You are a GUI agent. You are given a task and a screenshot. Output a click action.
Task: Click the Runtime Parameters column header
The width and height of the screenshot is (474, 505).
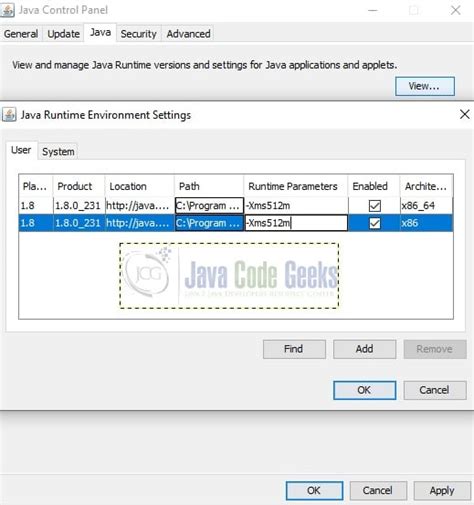[x=296, y=186]
